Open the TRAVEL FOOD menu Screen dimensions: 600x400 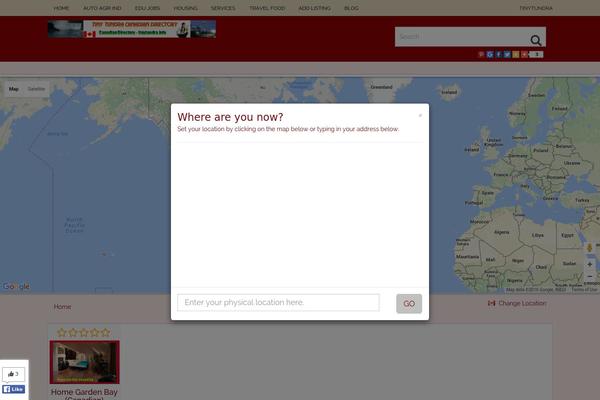pyautogui.click(x=267, y=8)
